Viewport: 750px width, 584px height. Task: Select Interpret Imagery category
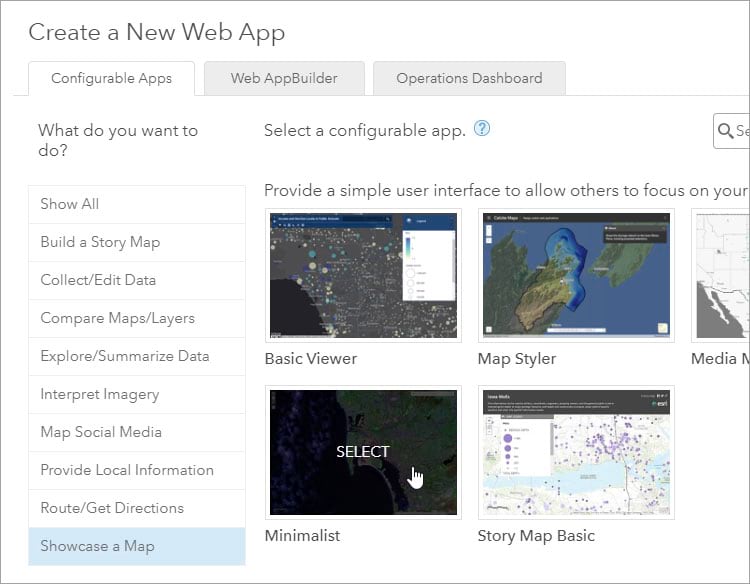pyautogui.click(x=136, y=394)
